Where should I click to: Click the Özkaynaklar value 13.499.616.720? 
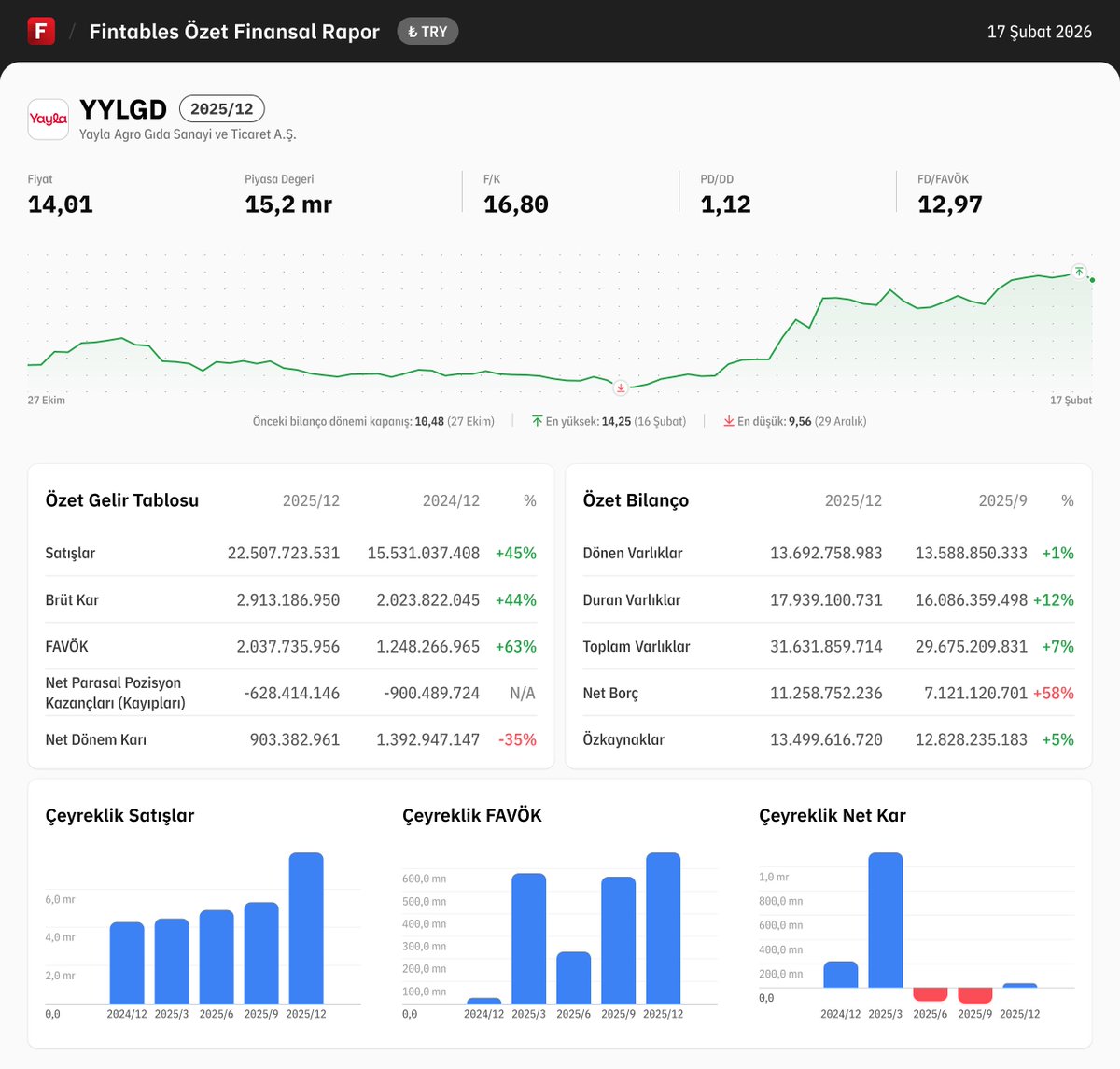[x=826, y=739]
